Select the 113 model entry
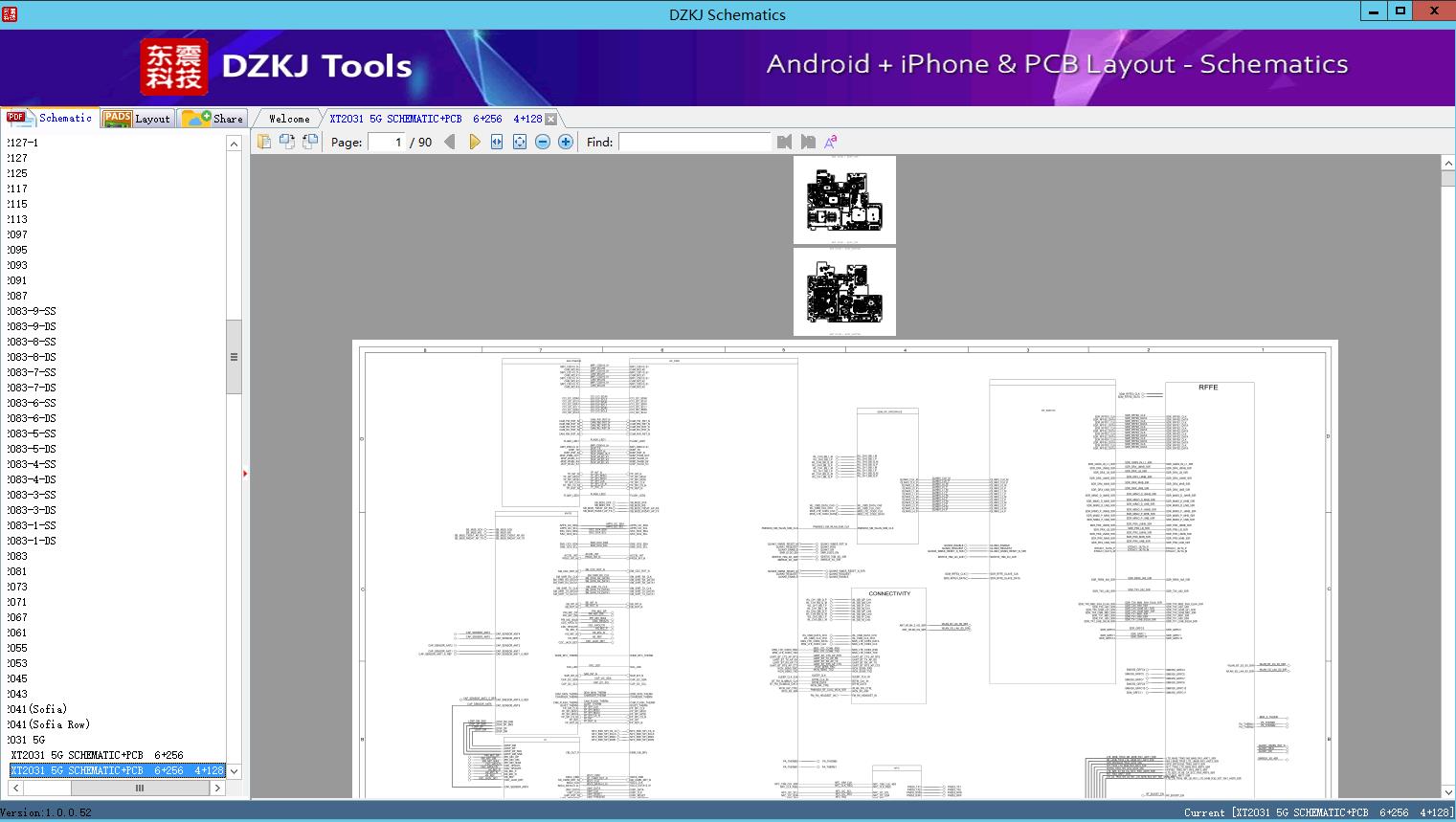Screen dimensions: 1456x822 [x=18, y=219]
